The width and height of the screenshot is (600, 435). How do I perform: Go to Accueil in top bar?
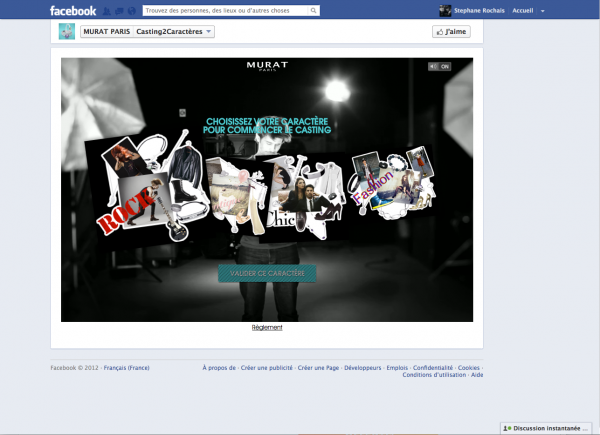[x=523, y=11]
